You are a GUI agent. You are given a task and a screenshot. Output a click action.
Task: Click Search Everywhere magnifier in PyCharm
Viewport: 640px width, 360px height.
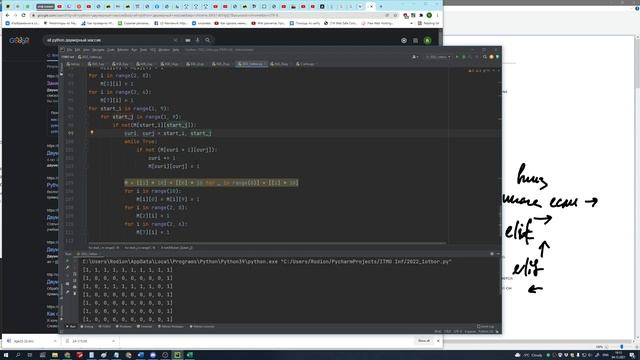coord(484,57)
